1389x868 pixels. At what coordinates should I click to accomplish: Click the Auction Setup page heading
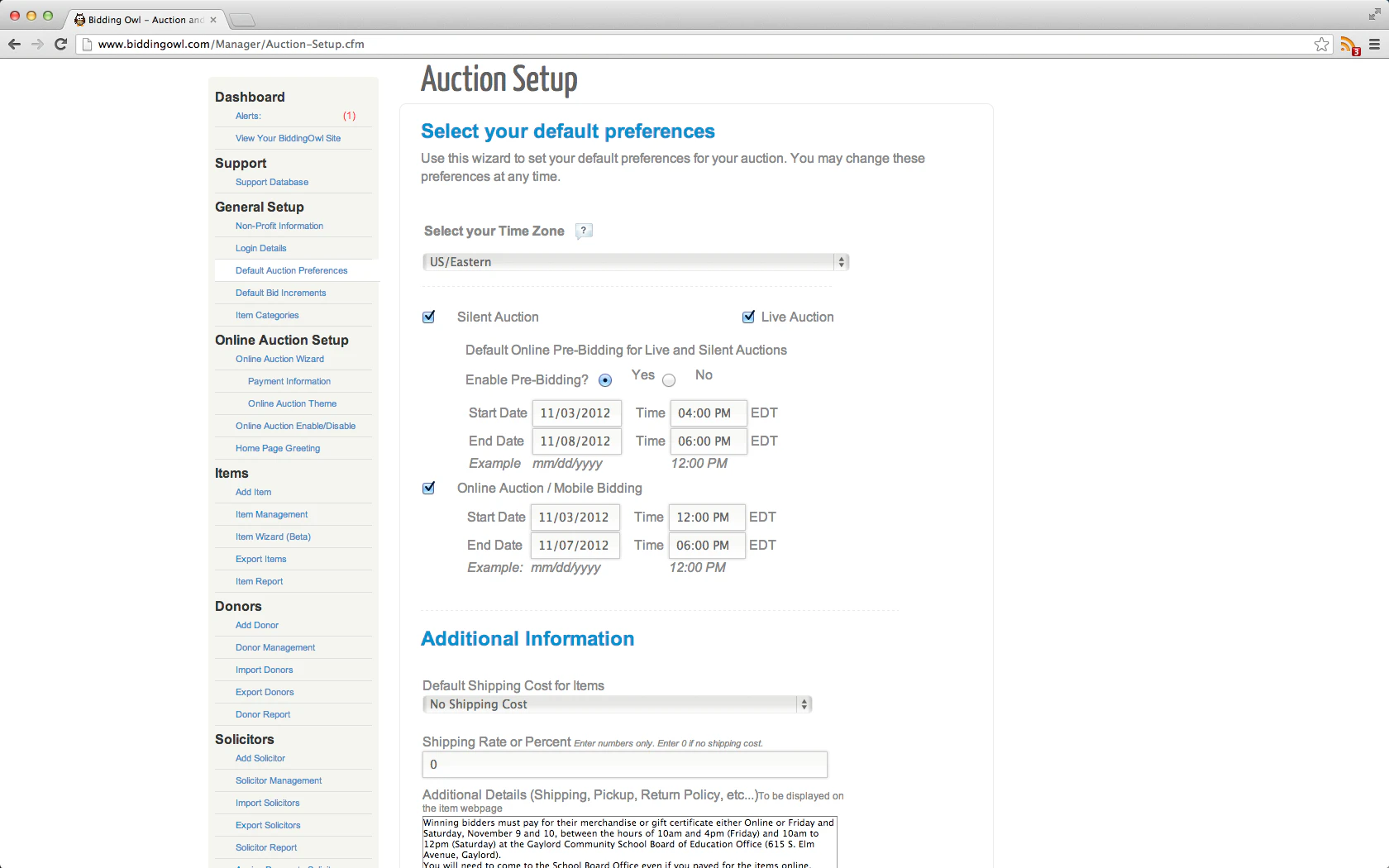[x=499, y=79]
